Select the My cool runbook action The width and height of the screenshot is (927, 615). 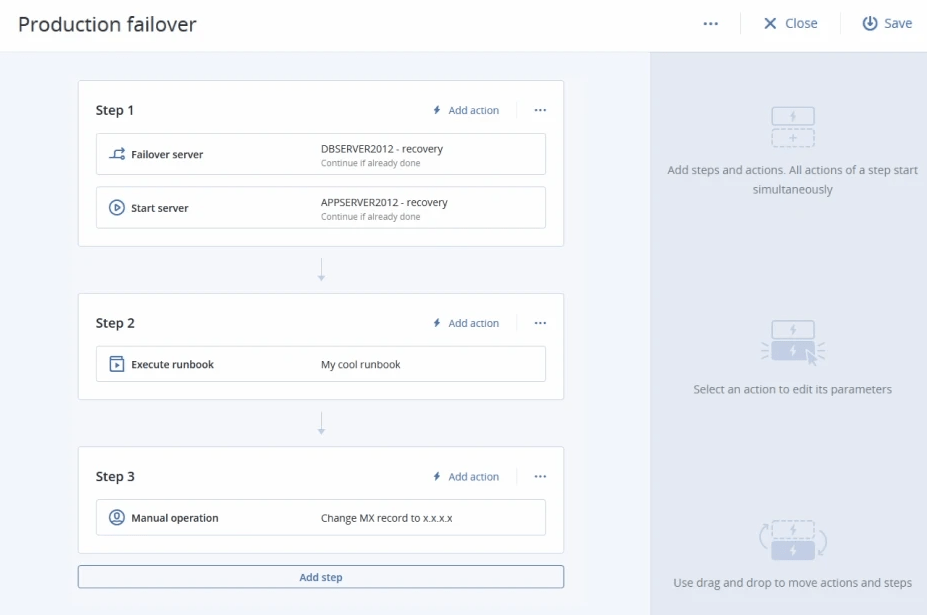pyautogui.click(x=321, y=365)
